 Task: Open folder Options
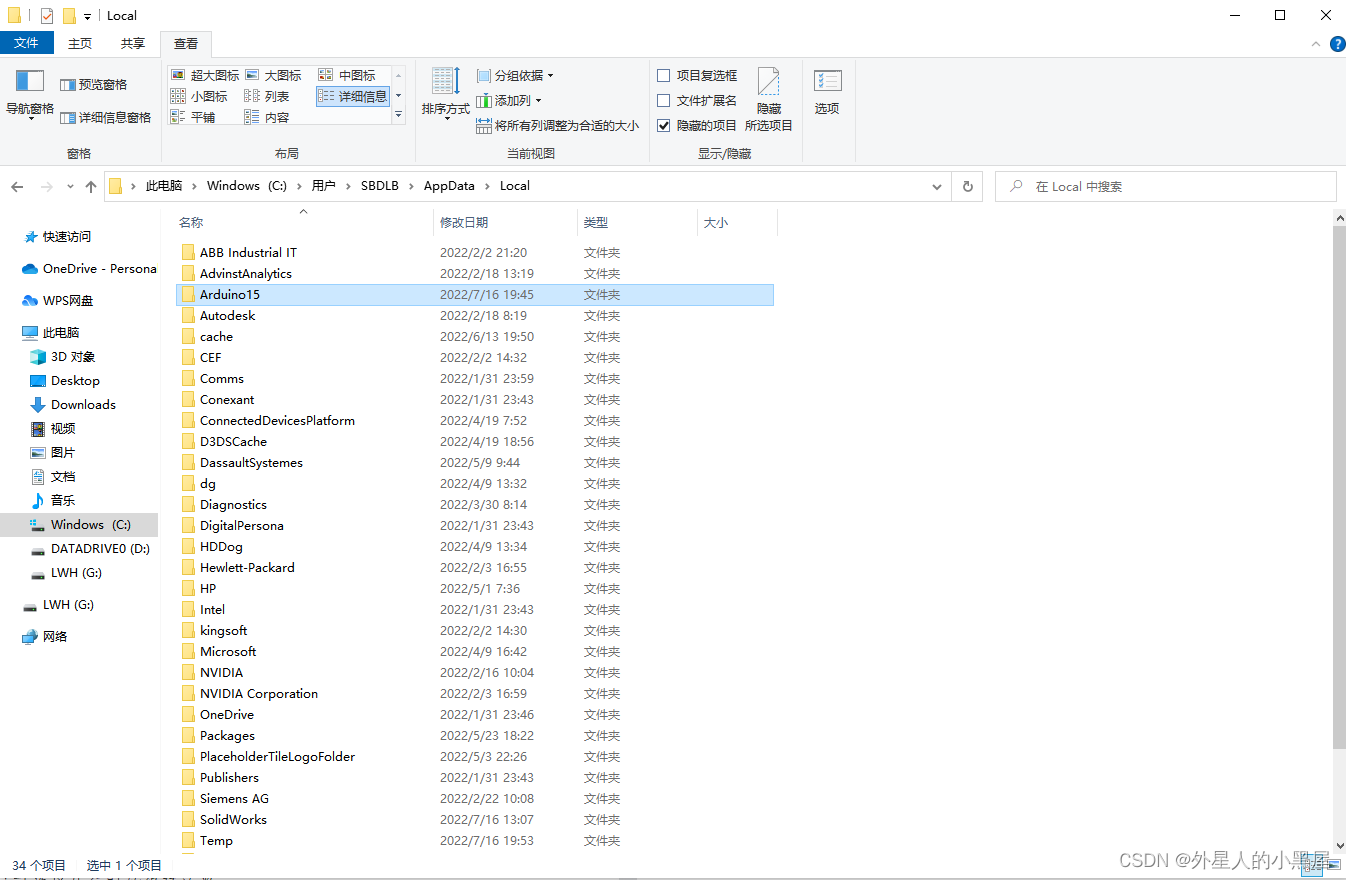[x=827, y=92]
